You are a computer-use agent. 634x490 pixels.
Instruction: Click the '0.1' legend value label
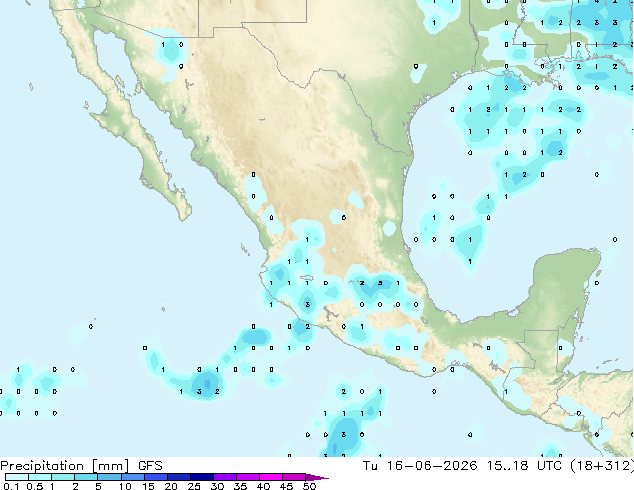coord(11,486)
